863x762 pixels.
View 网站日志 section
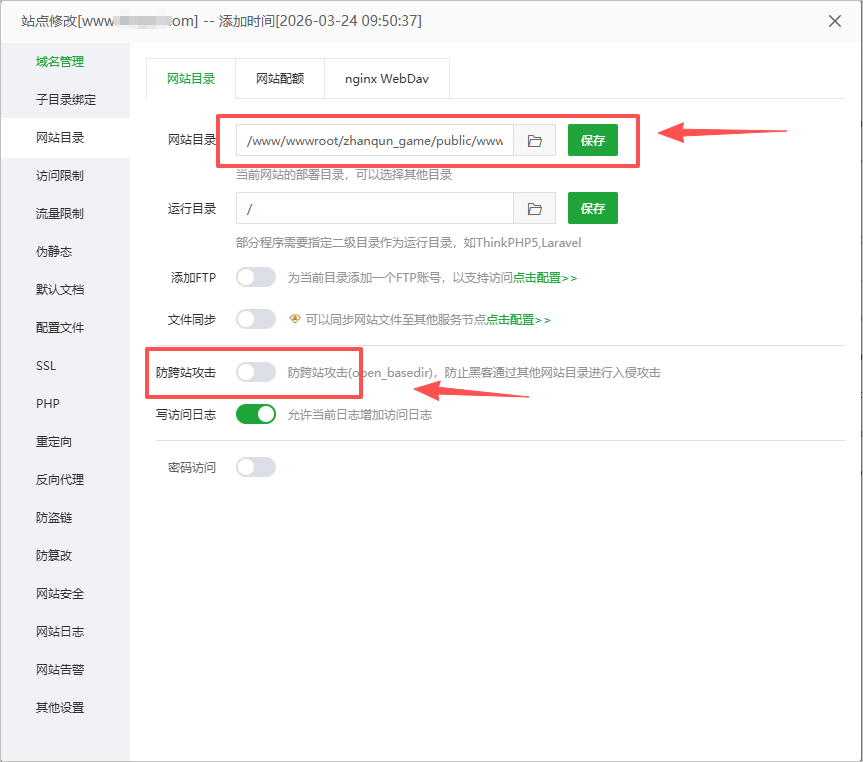60,632
